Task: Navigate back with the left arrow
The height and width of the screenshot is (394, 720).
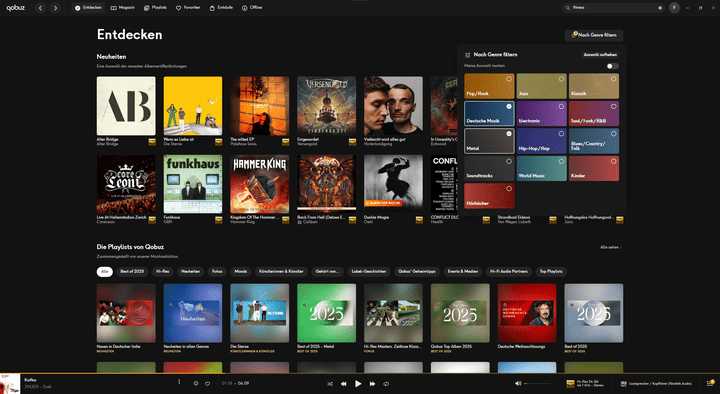Action: (40, 8)
